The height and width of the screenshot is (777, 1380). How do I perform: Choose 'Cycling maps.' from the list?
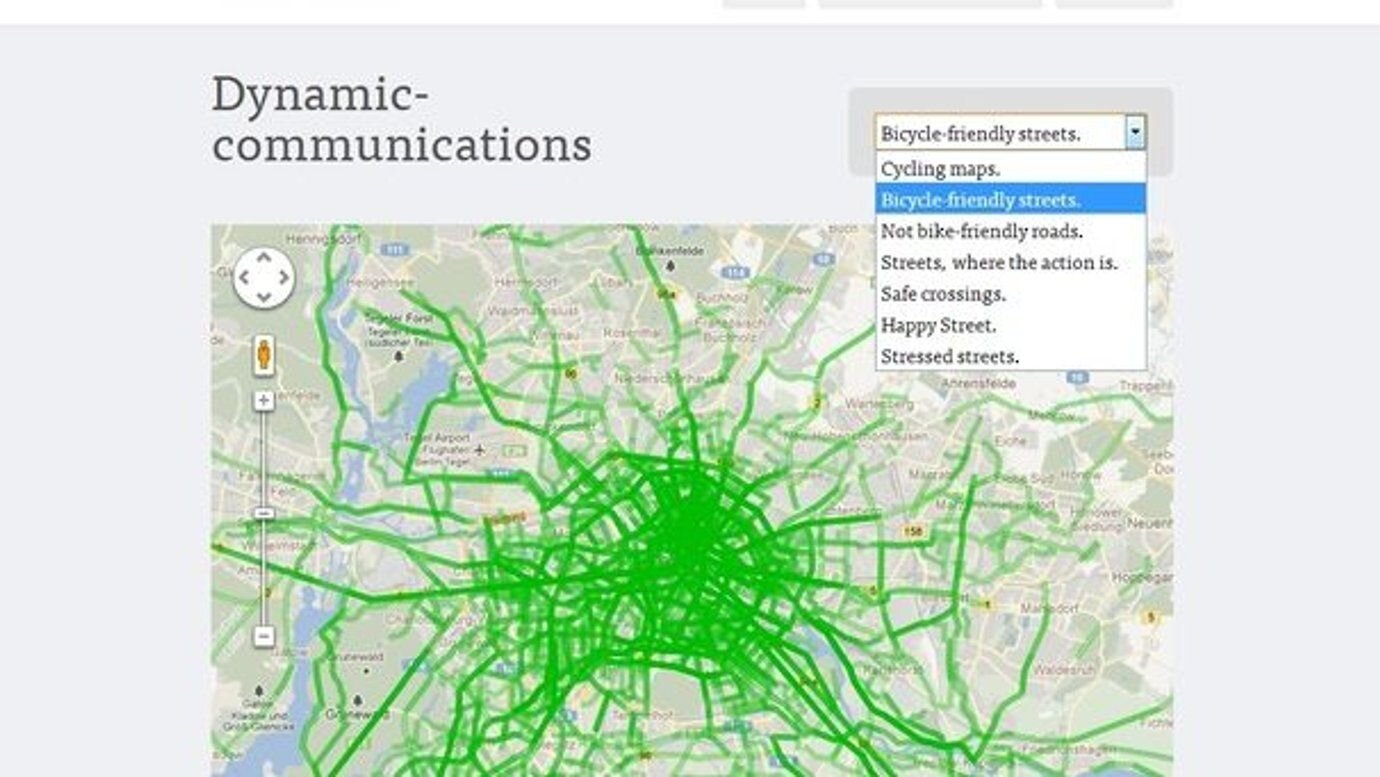pos(1011,169)
